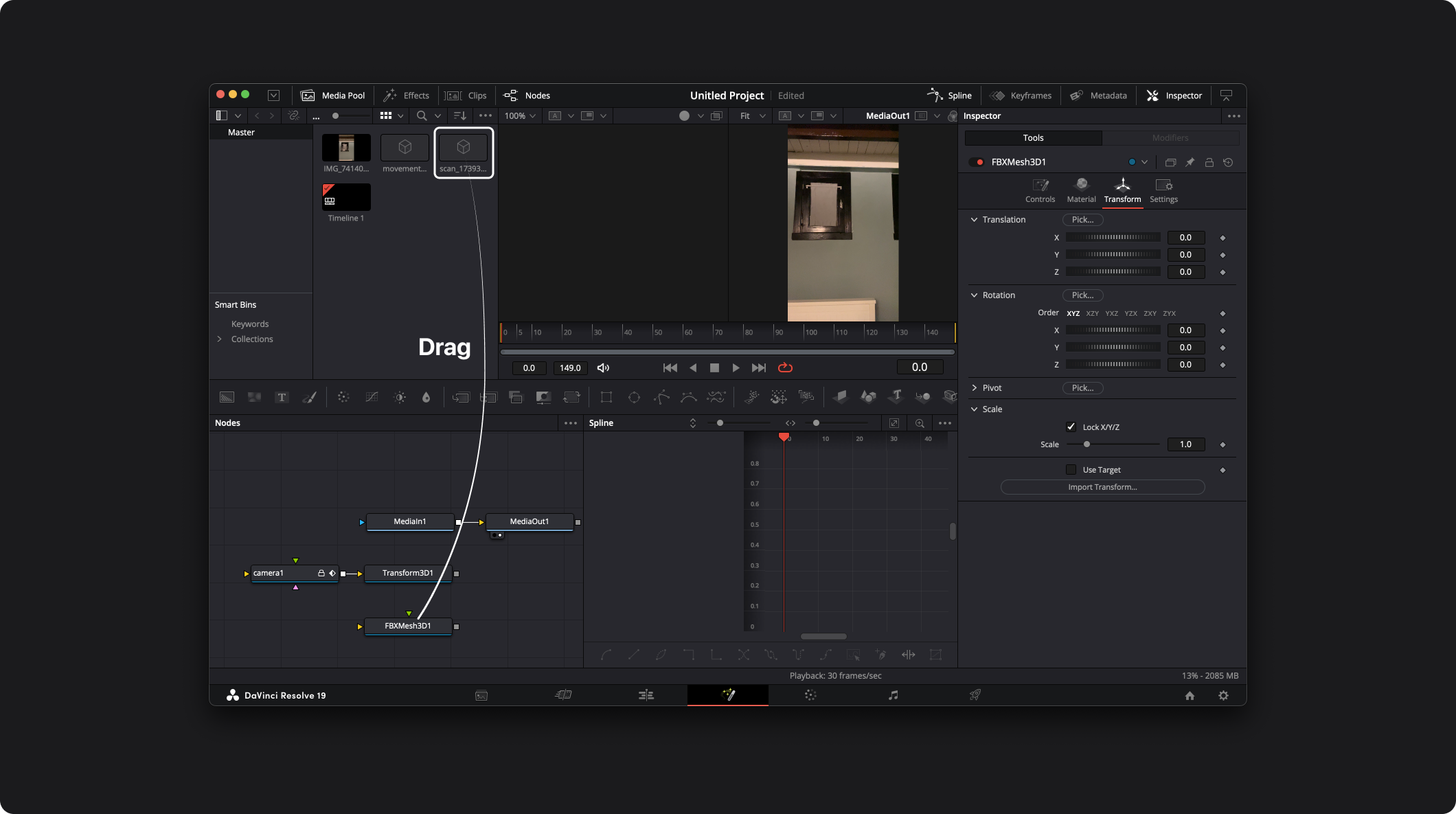
Task: Select the Blur tool droplet icon
Action: [426, 397]
